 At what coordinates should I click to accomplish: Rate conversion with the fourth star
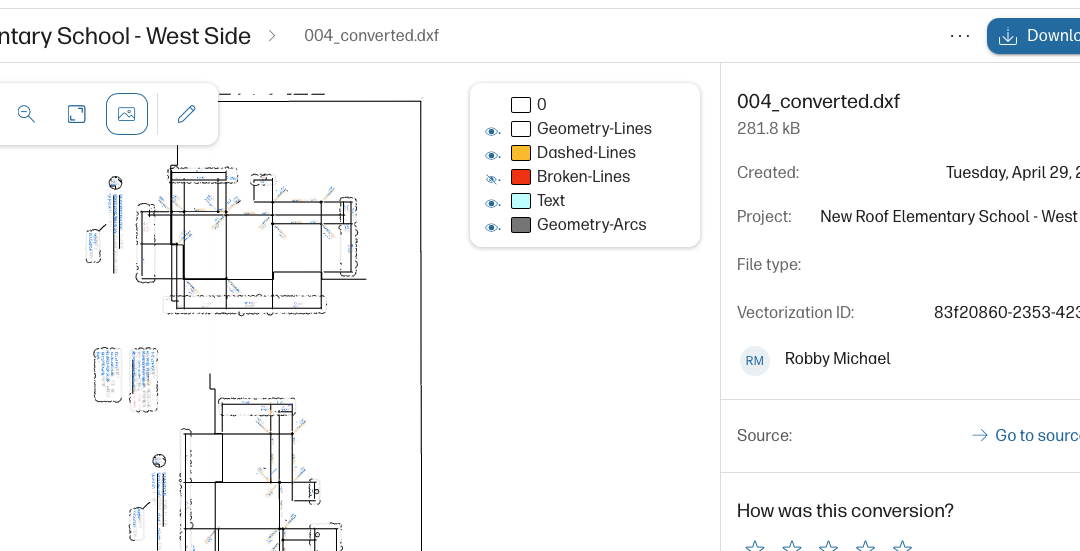click(865, 548)
